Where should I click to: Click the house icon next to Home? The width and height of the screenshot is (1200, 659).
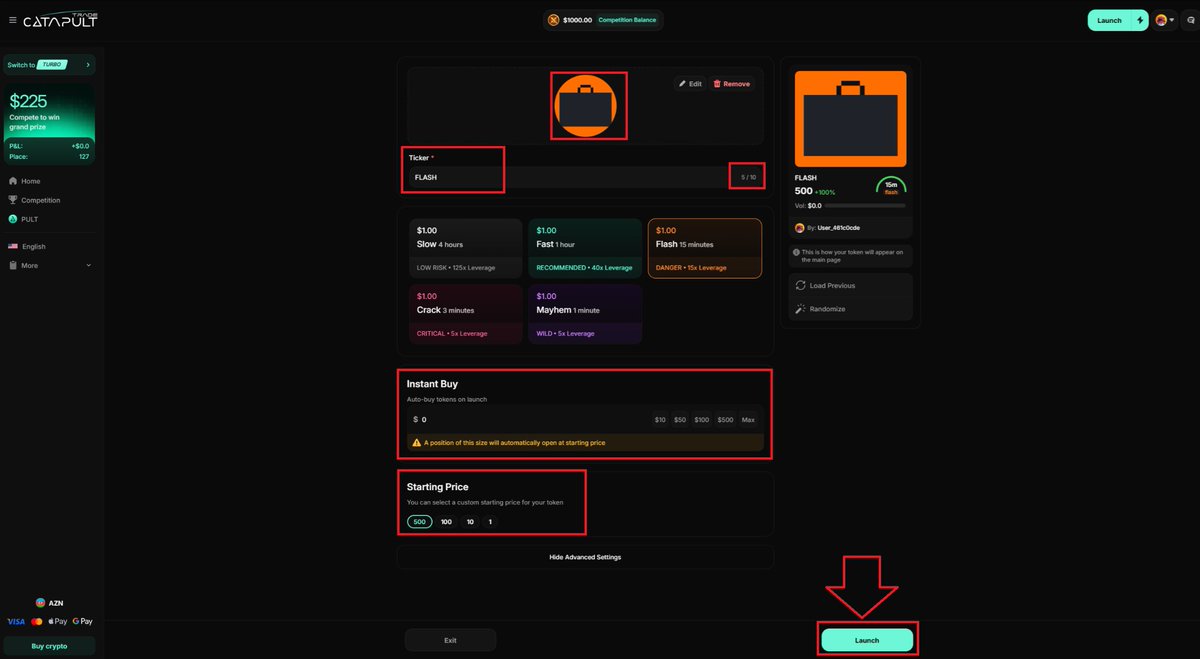coord(13,181)
